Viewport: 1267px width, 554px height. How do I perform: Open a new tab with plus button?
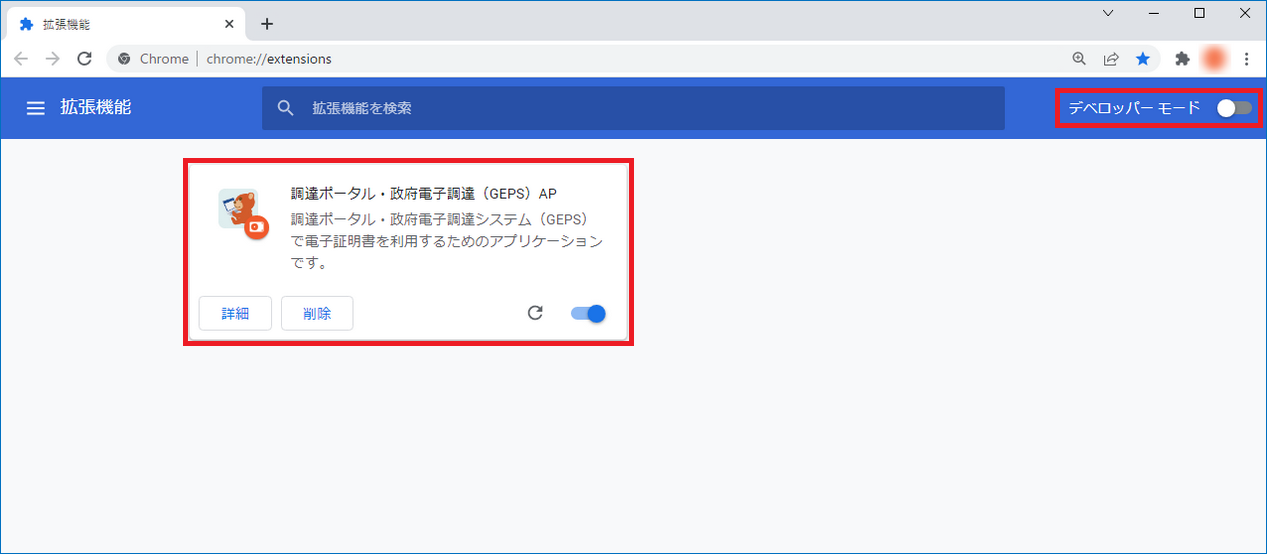pyautogui.click(x=266, y=24)
